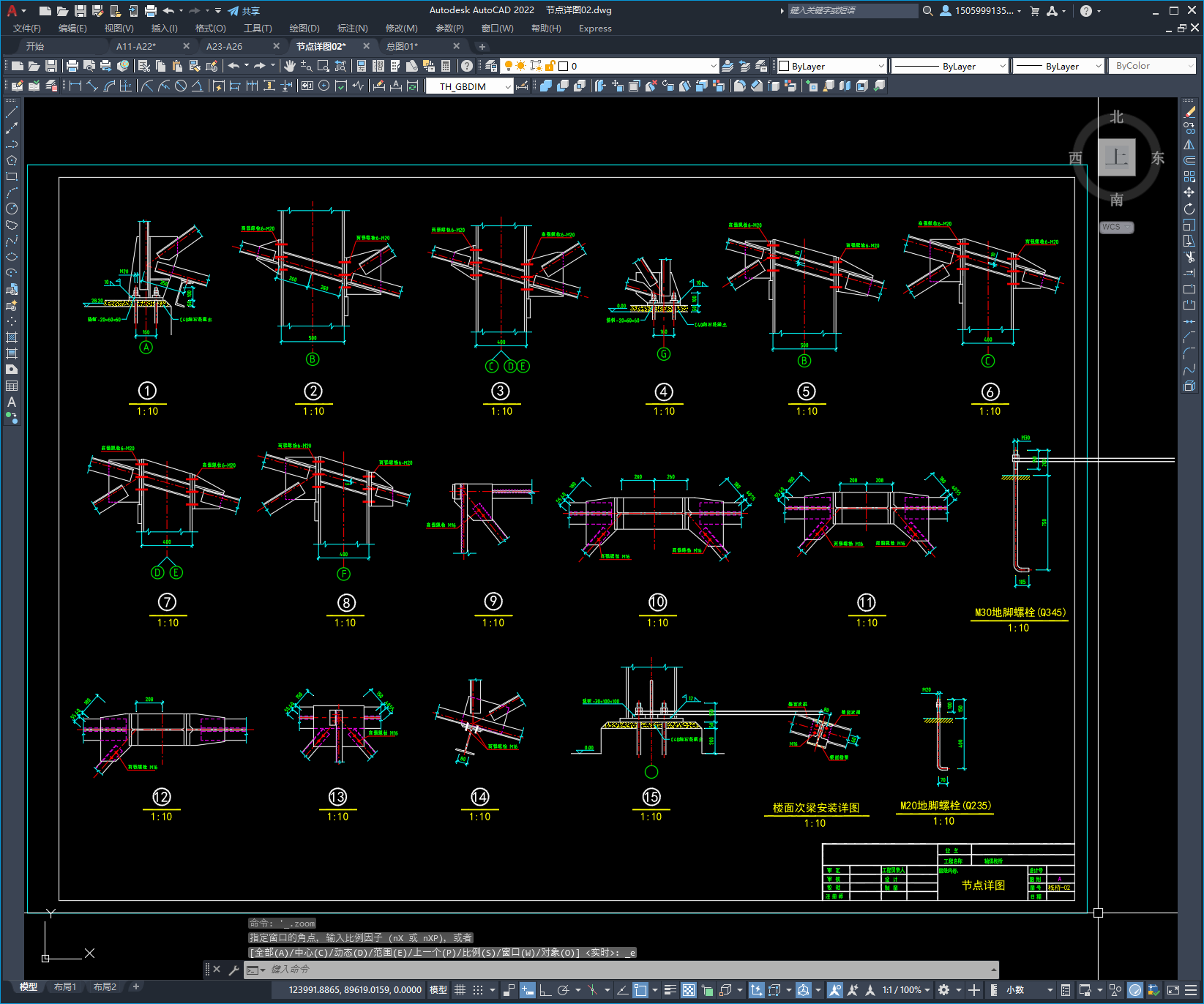This screenshot has height=1004, width=1204.
Task: Toggle grid display in status bar
Action: [460, 990]
